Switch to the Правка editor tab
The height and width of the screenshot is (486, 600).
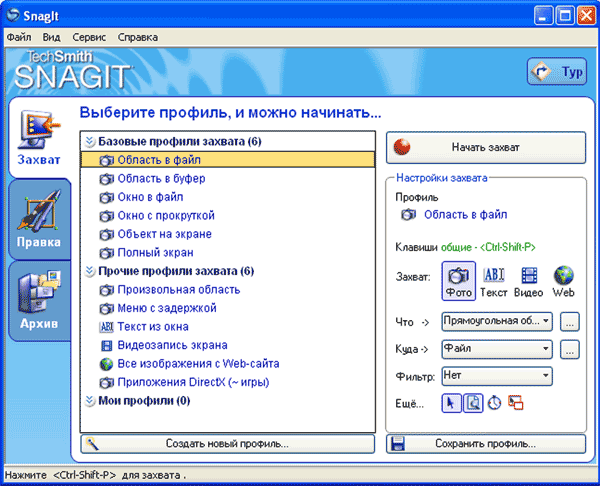(39, 219)
